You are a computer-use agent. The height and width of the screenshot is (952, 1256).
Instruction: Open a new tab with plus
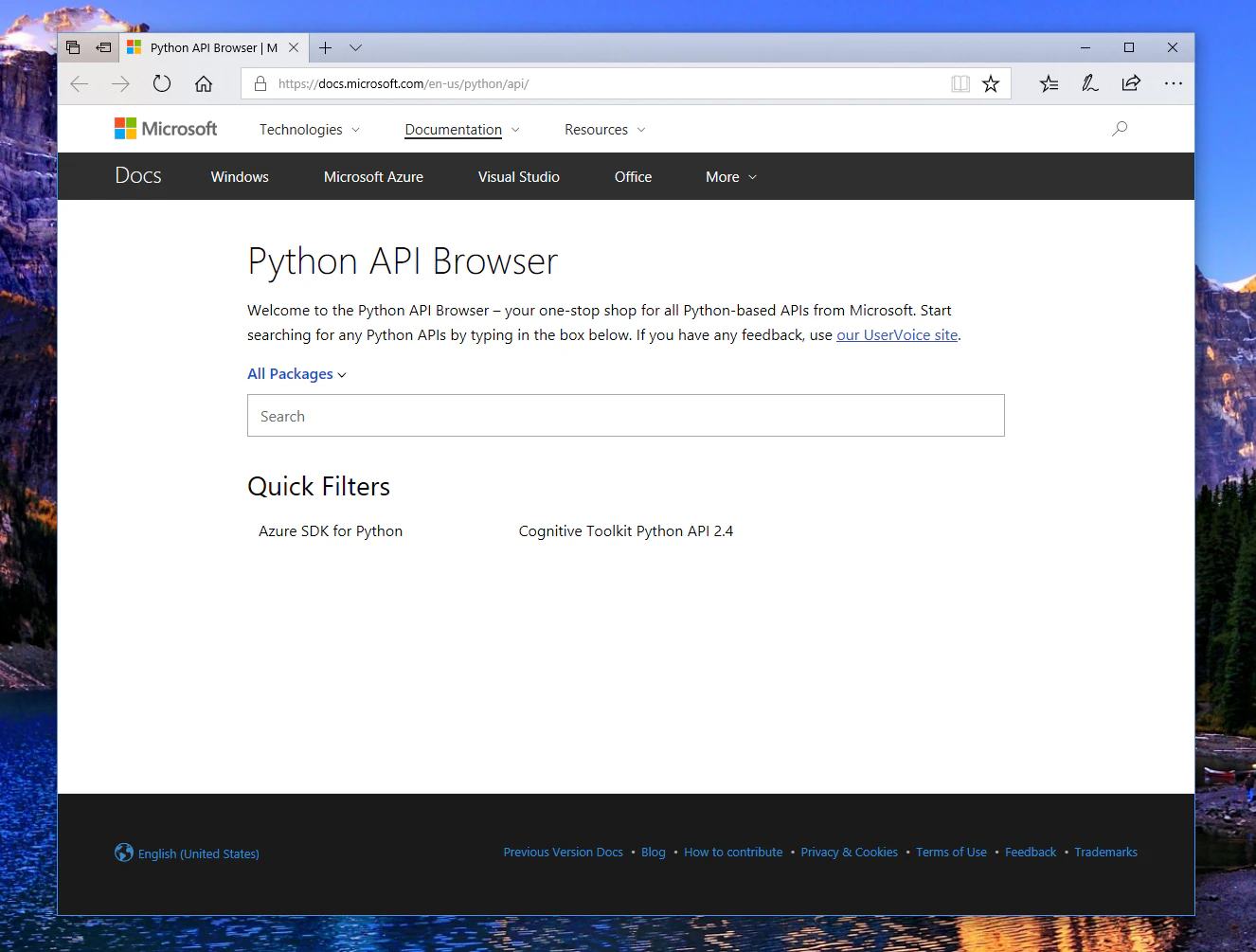click(325, 47)
